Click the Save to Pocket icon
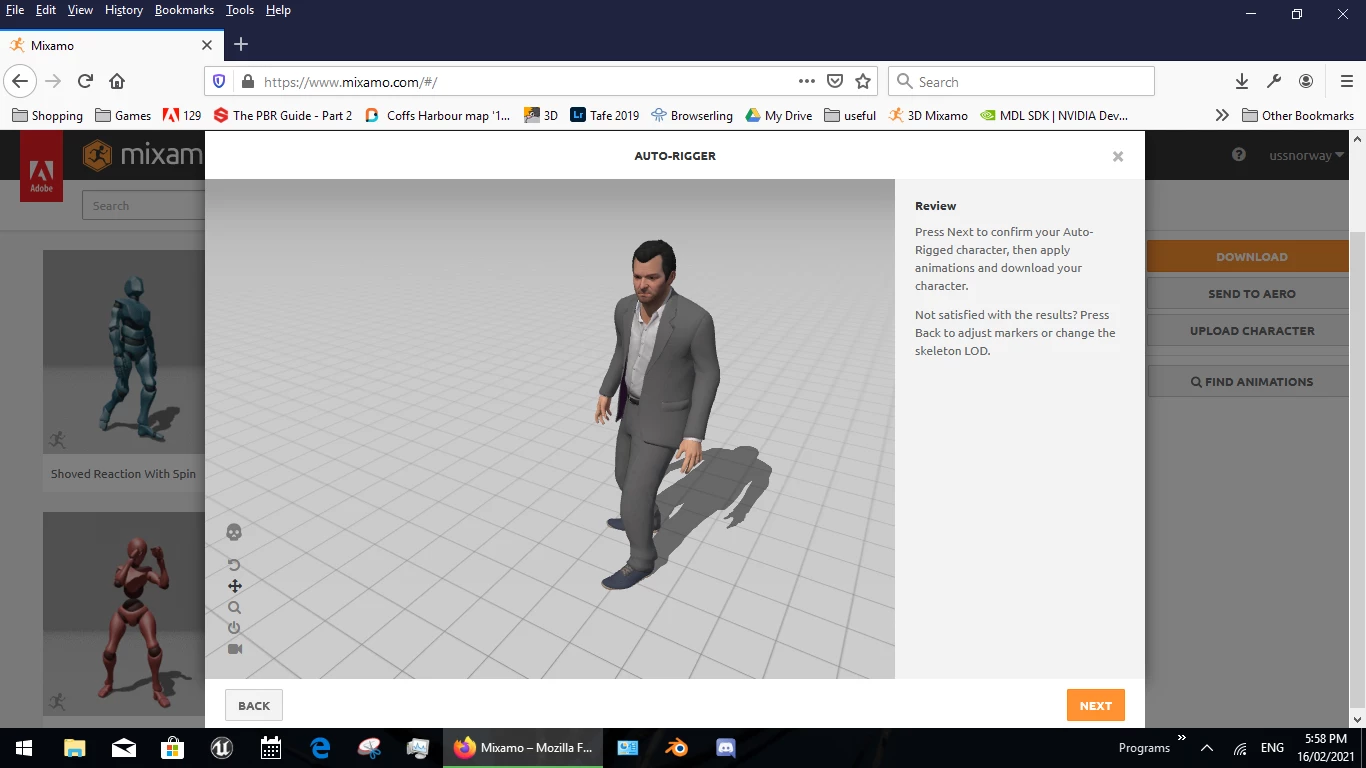This screenshot has height=768, width=1366. coord(835,82)
